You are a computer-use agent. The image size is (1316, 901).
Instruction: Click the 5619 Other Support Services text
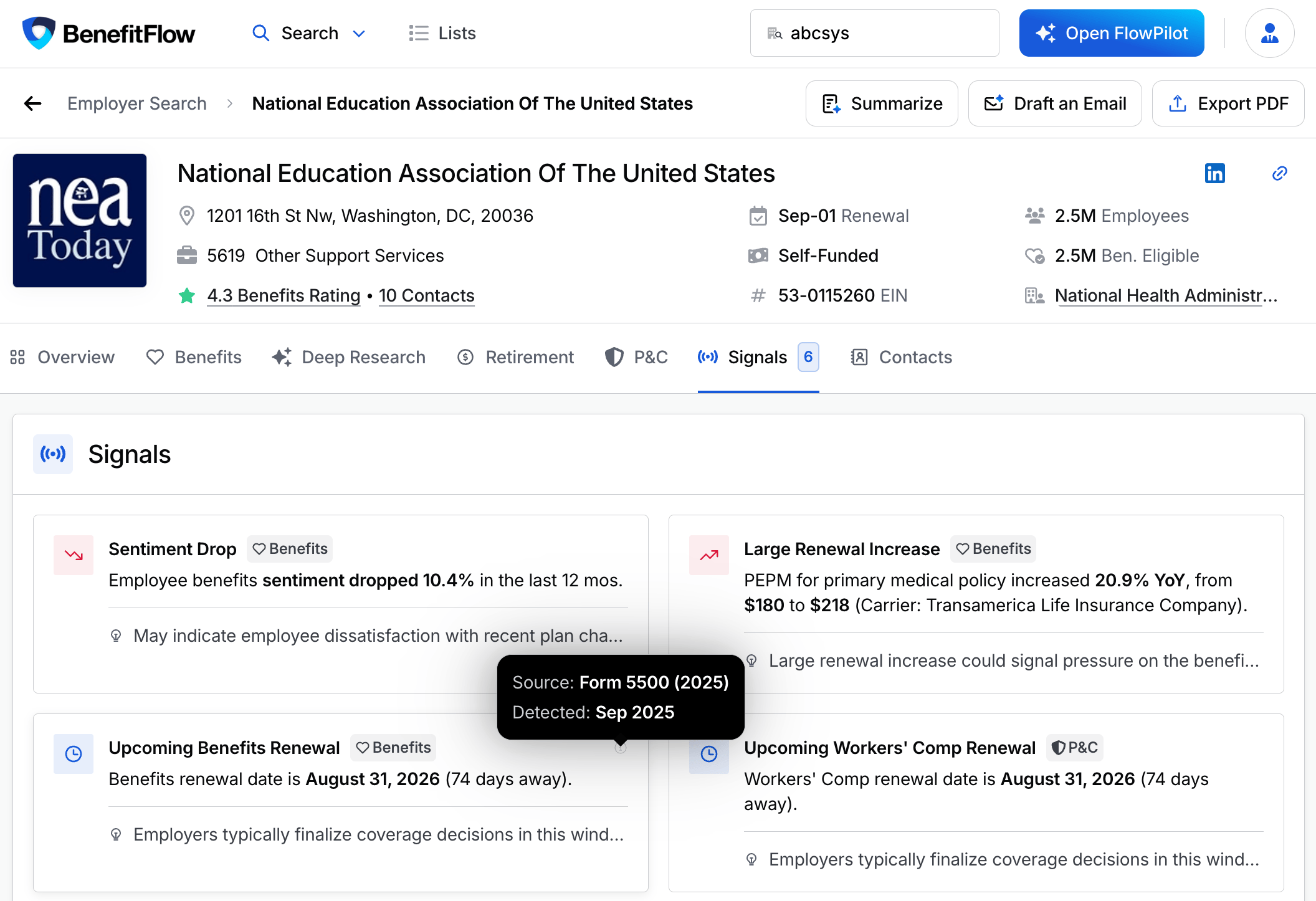[325, 255]
